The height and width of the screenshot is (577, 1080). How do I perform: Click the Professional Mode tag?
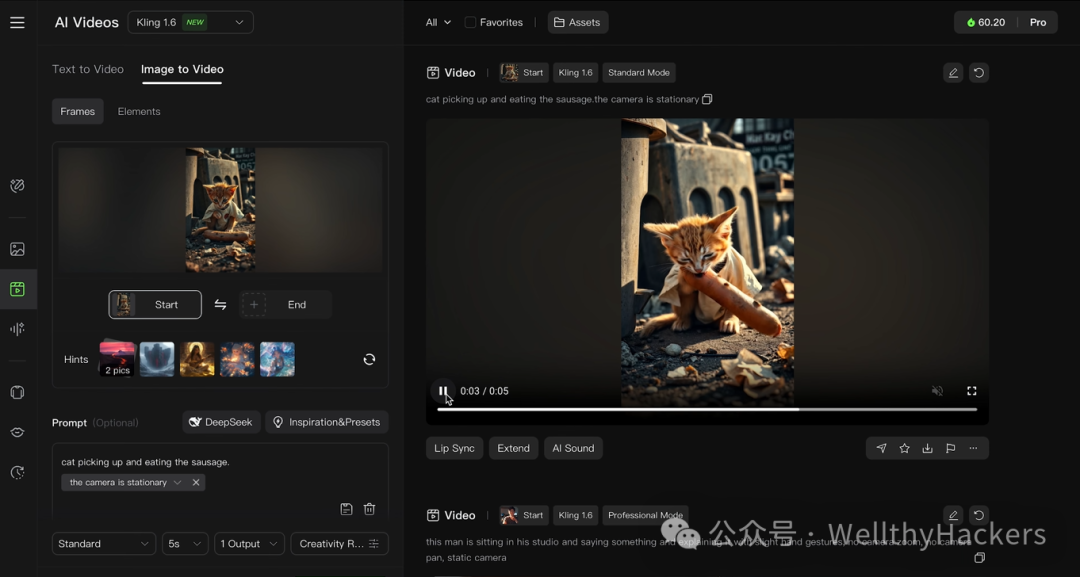[x=645, y=515]
